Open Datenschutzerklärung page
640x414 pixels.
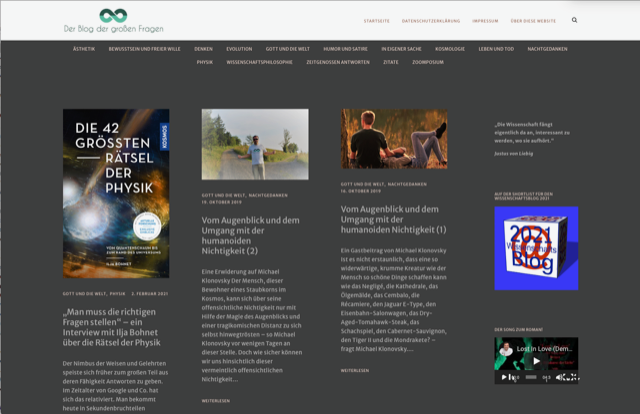click(431, 21)
